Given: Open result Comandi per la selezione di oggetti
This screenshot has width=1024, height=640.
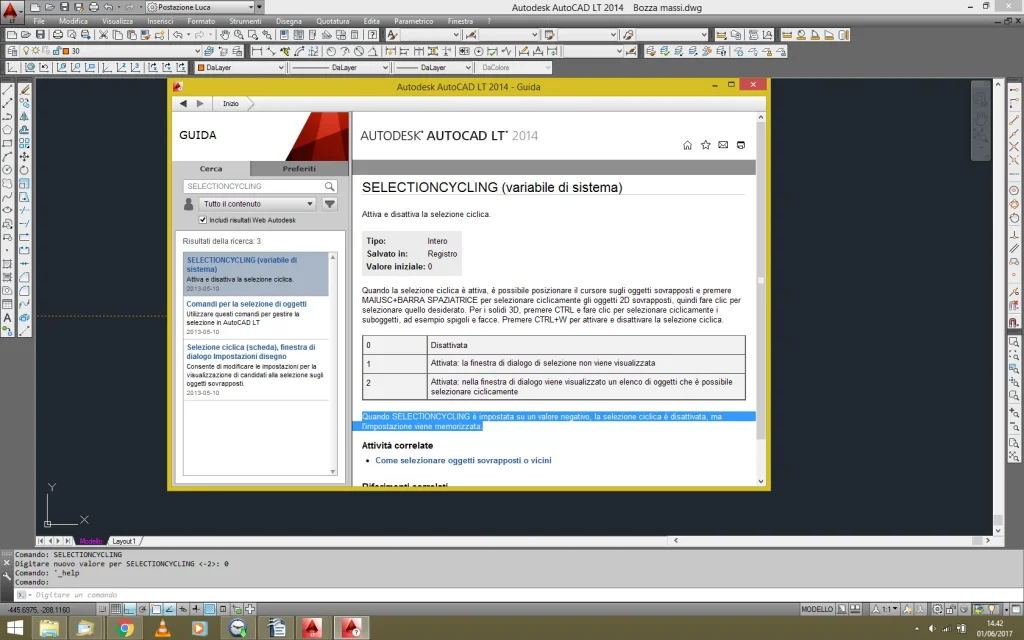Looking at the screenshot, I should (246, 304).
